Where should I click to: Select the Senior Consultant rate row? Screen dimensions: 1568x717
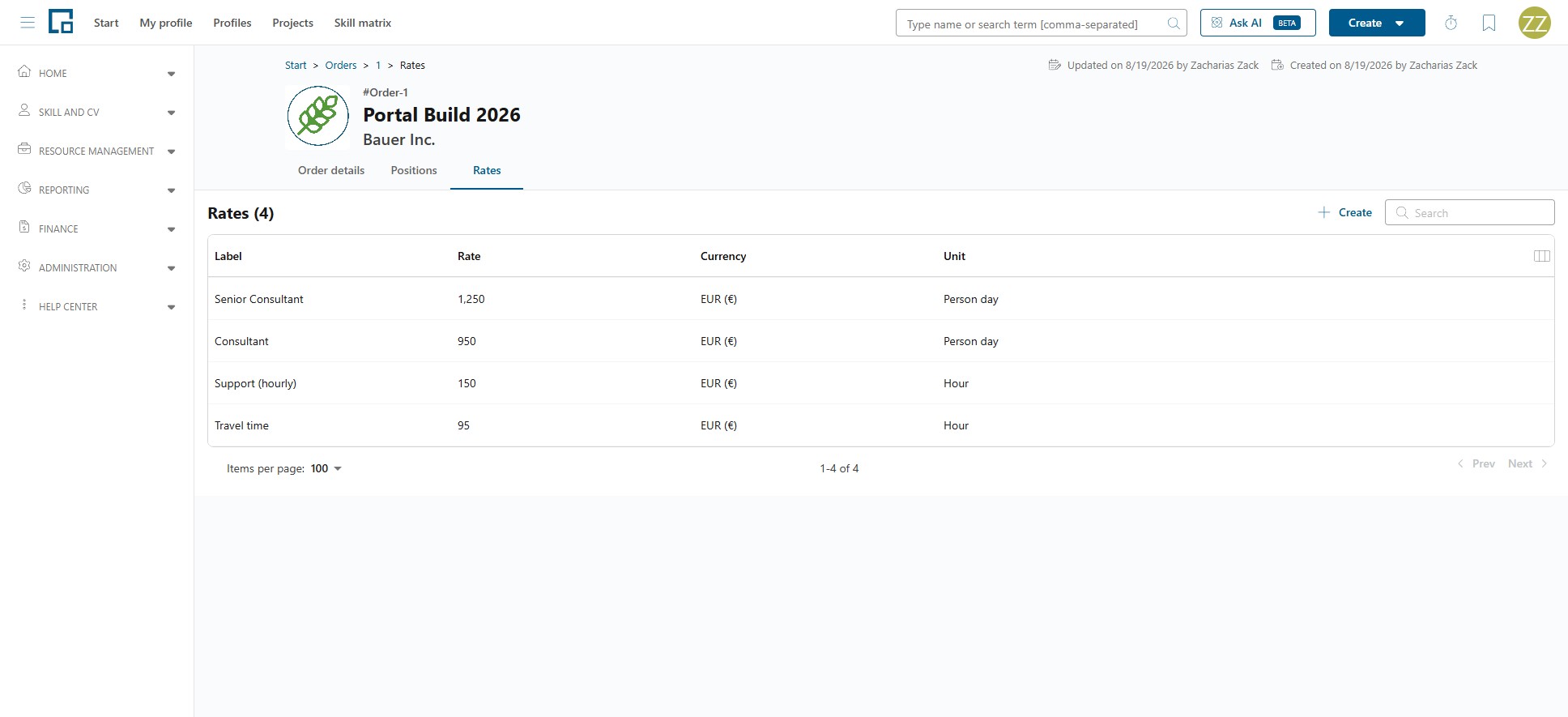[880, 299]
